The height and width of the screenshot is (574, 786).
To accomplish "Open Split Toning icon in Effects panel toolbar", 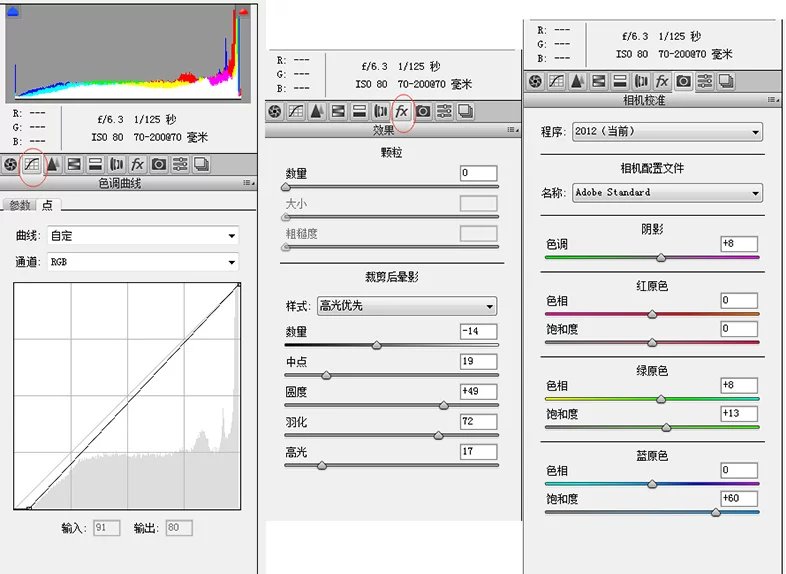I will point(359,111).
